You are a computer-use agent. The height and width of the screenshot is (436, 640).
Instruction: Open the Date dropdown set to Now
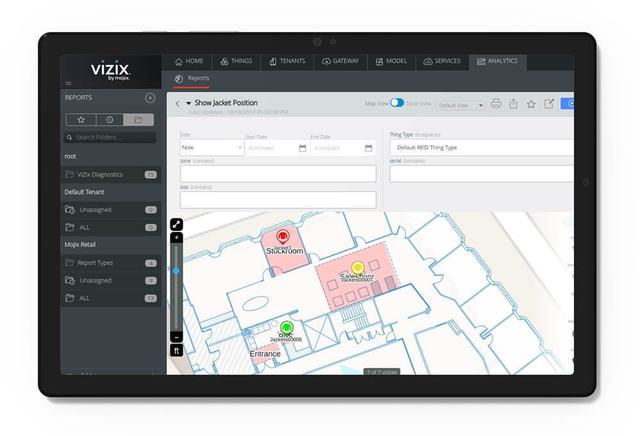click(x=210, y=148)
